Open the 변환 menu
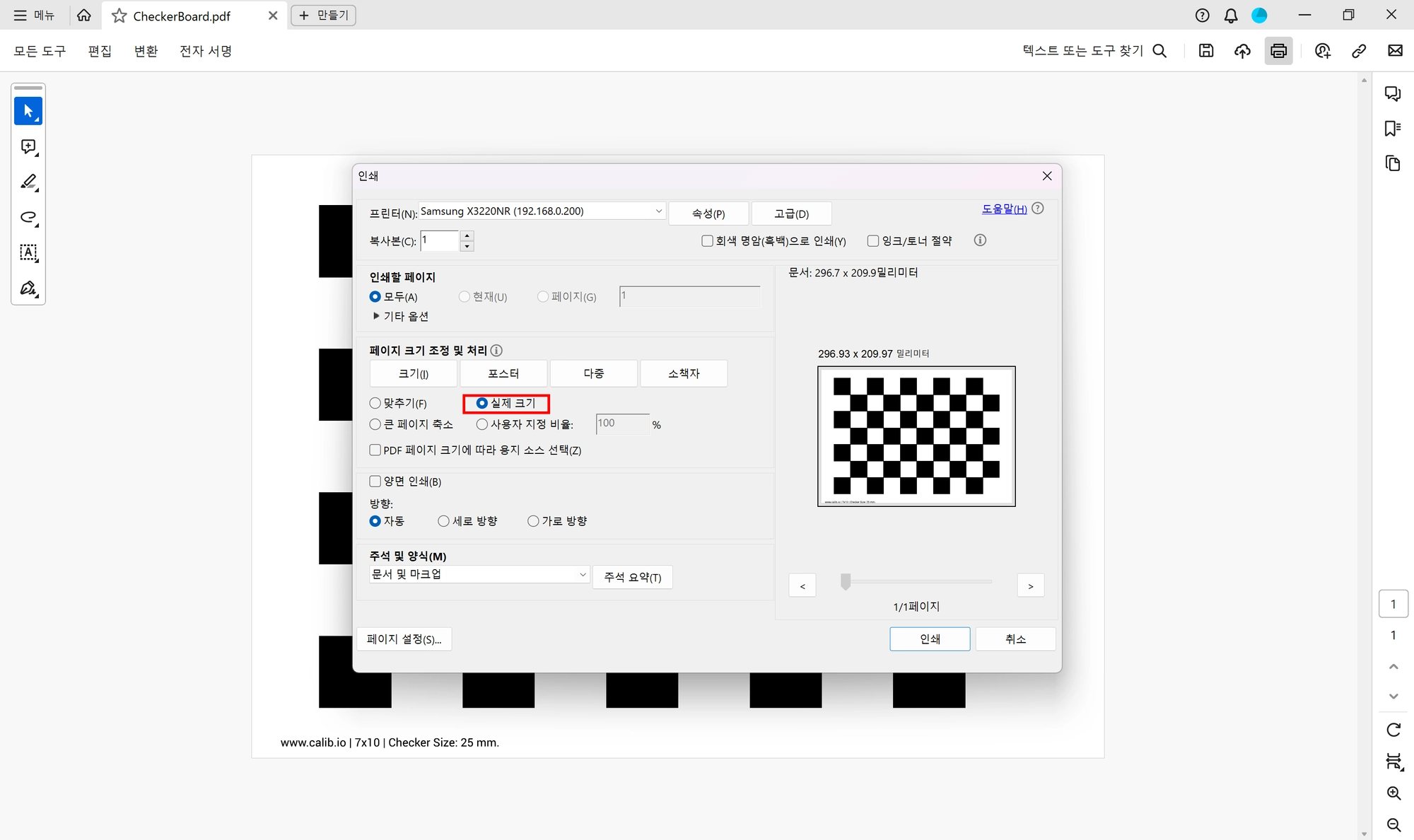1414x840 pixels. pyautogui.click(x=146, y=51)
